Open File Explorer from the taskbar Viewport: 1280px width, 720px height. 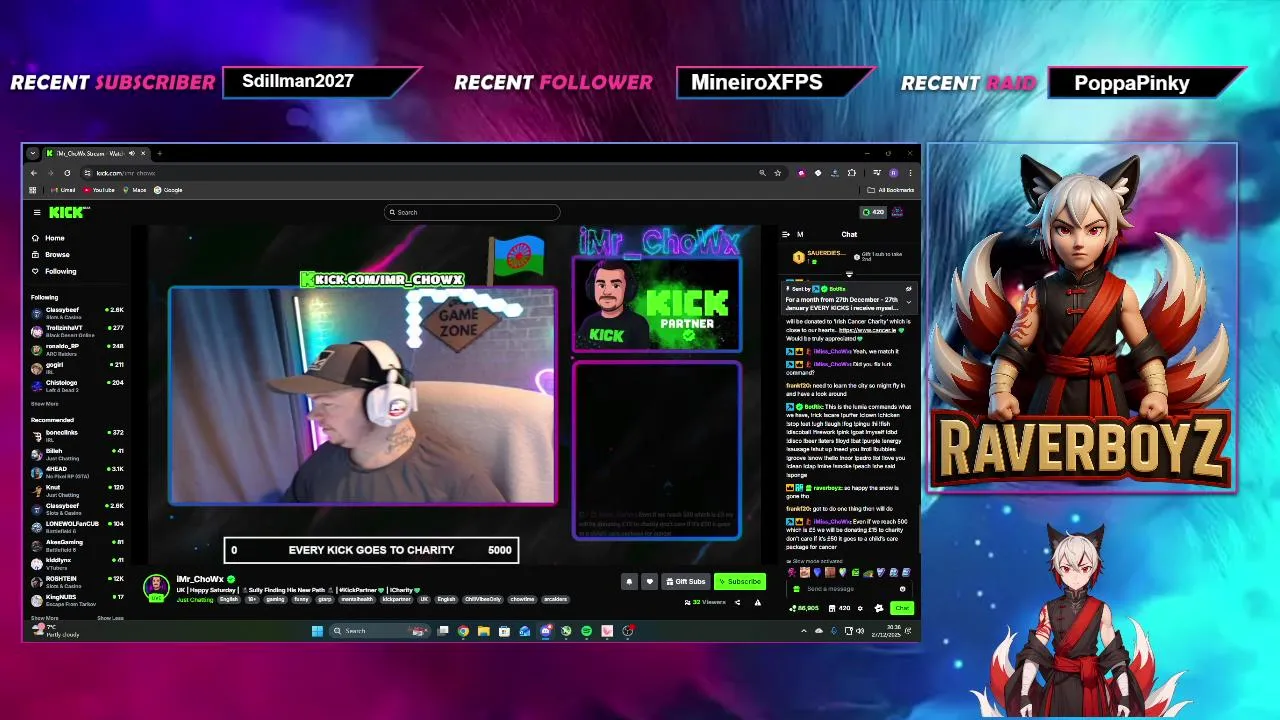point(483,630)
